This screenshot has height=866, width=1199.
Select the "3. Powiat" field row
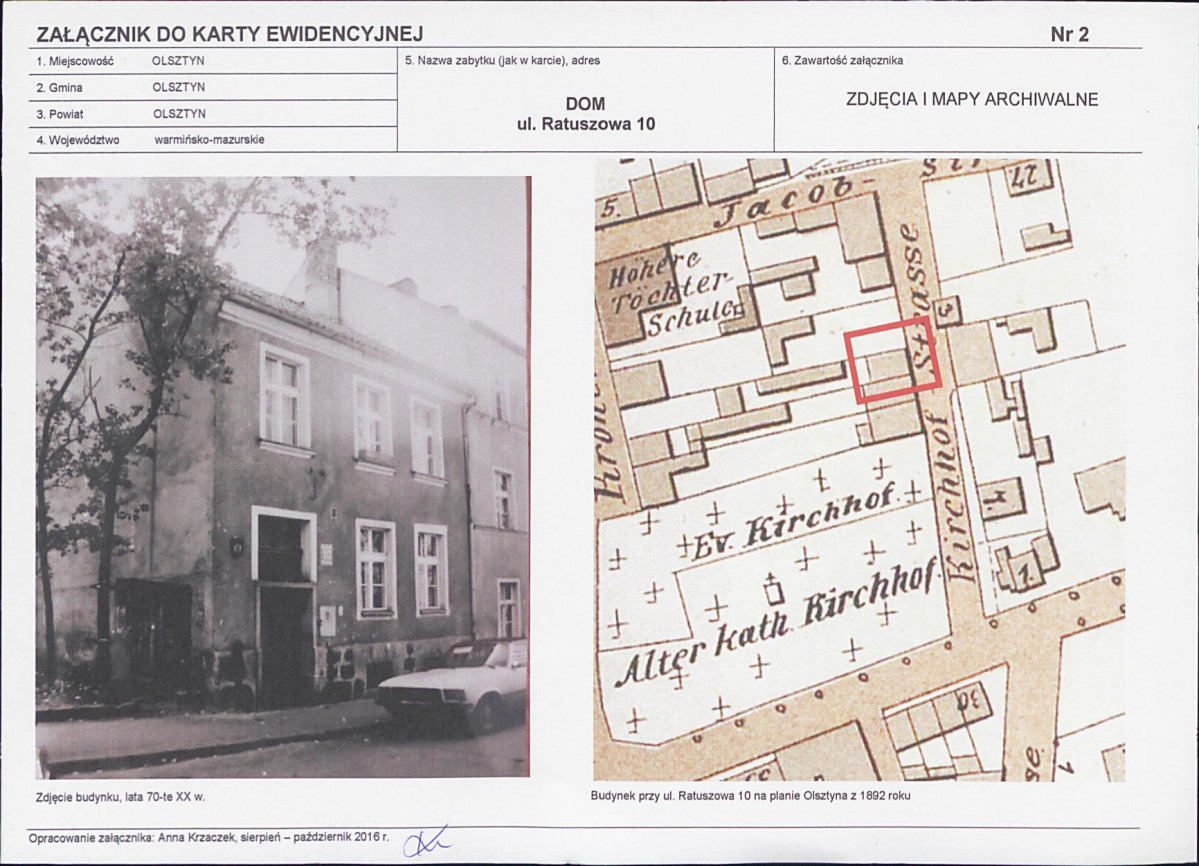click(216, 114)
